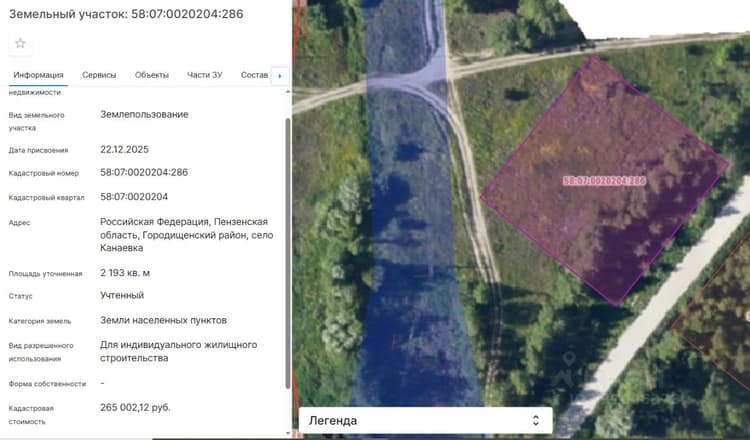
Task: Expand the Легенда dropdown
Action: (x=425, y=420)
